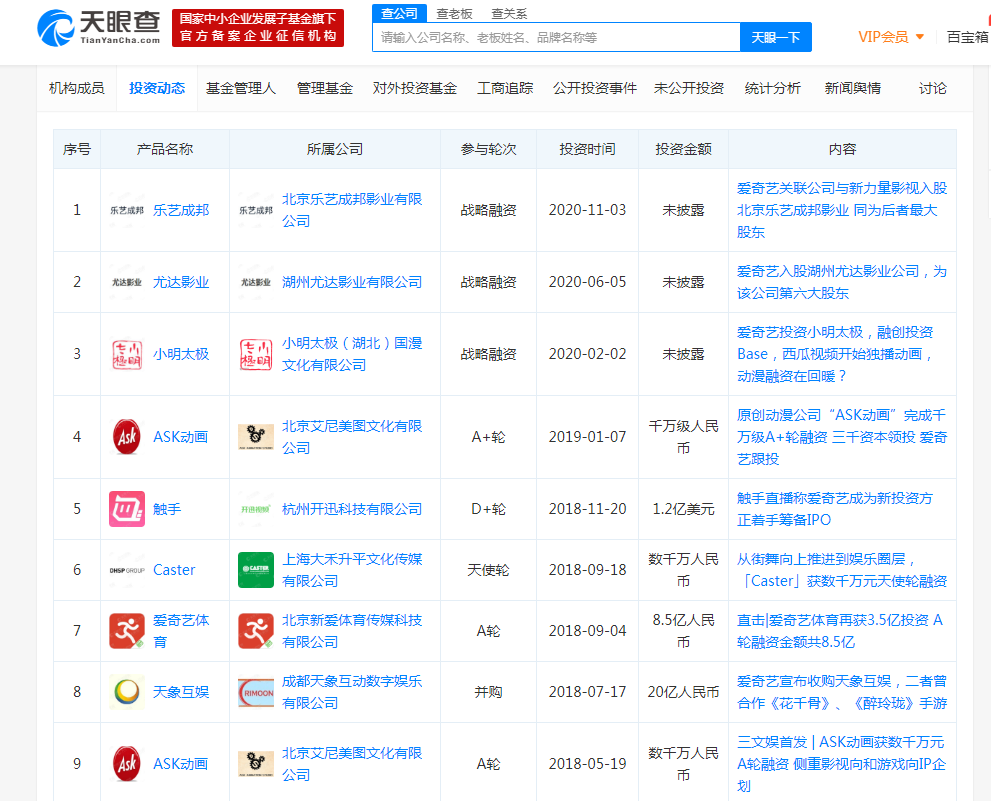
Task: Open news 直击|爱奇艺体育再获3.5亿投资
Action: pos(840,631)
